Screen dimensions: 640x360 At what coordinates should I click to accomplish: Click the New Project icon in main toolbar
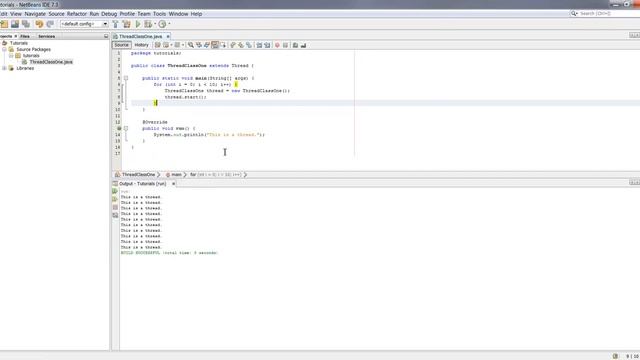4,24
